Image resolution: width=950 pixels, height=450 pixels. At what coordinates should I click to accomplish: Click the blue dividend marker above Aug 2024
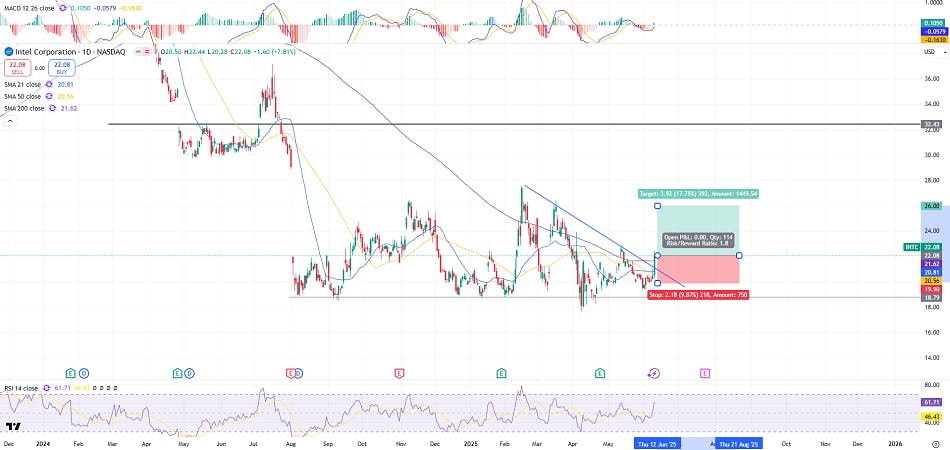[x=299, y=373]
